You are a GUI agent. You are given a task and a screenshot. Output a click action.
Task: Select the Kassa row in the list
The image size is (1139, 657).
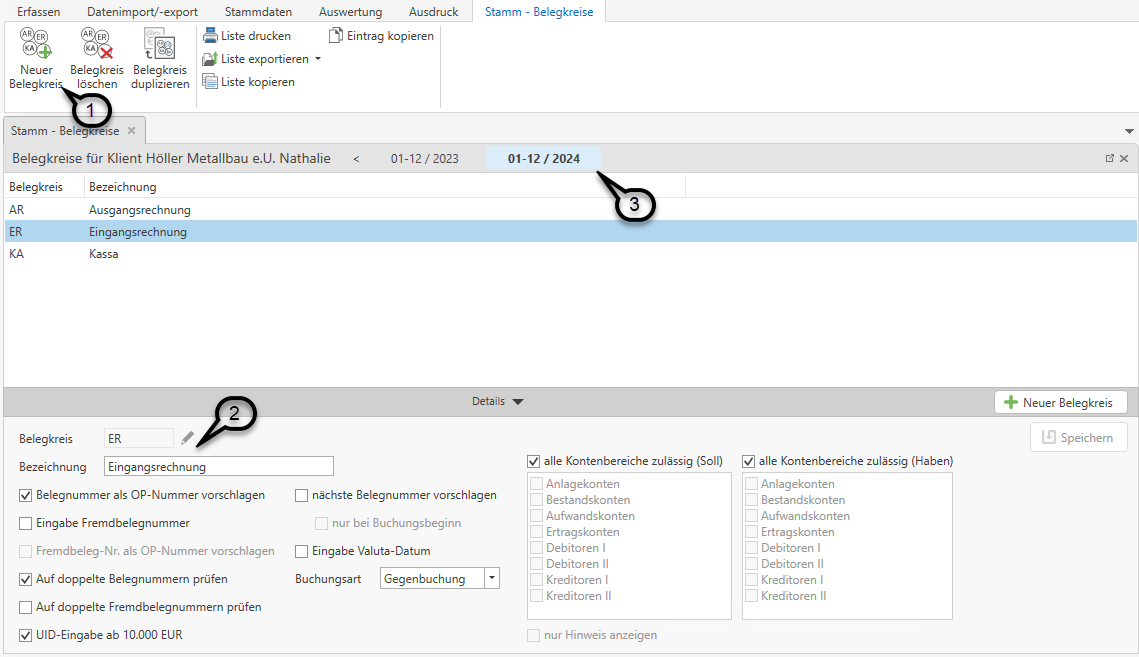click(x=104, y=254)
